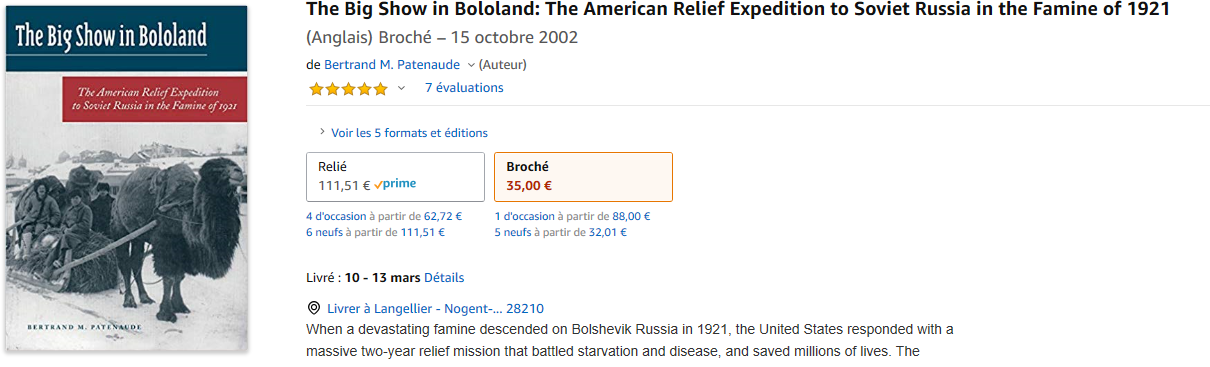Open Bertrand M. Patenaude author link
The width and height of the screenshot is (1210, 367).
pyautogui.click(x=394, y=65)
